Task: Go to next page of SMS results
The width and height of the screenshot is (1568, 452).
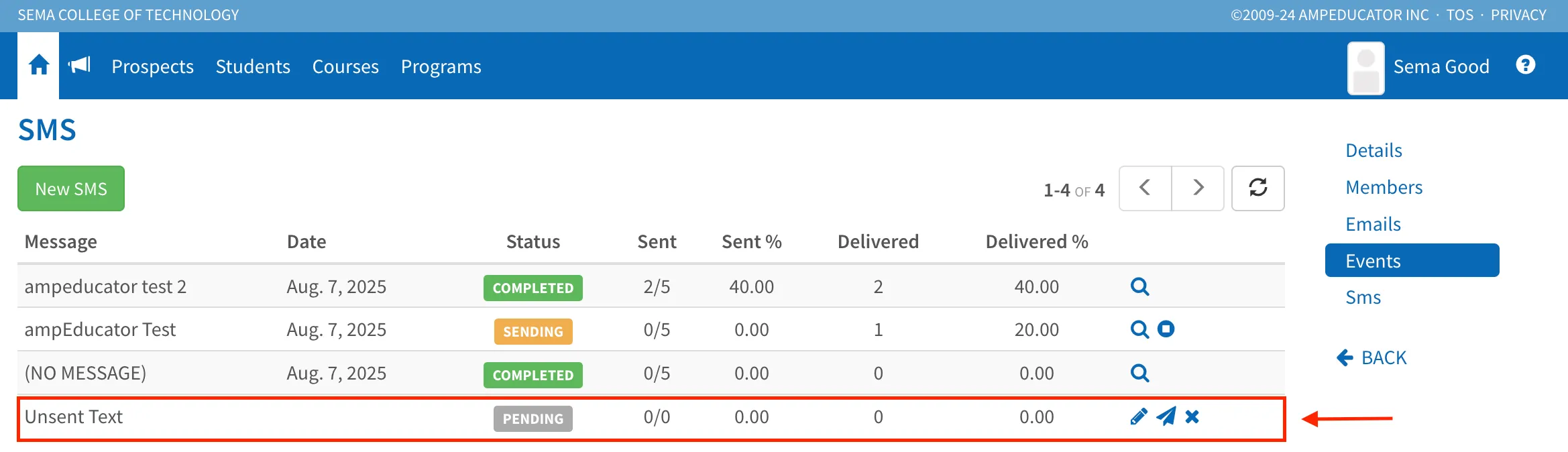Action: click(x=1198, y=188)
